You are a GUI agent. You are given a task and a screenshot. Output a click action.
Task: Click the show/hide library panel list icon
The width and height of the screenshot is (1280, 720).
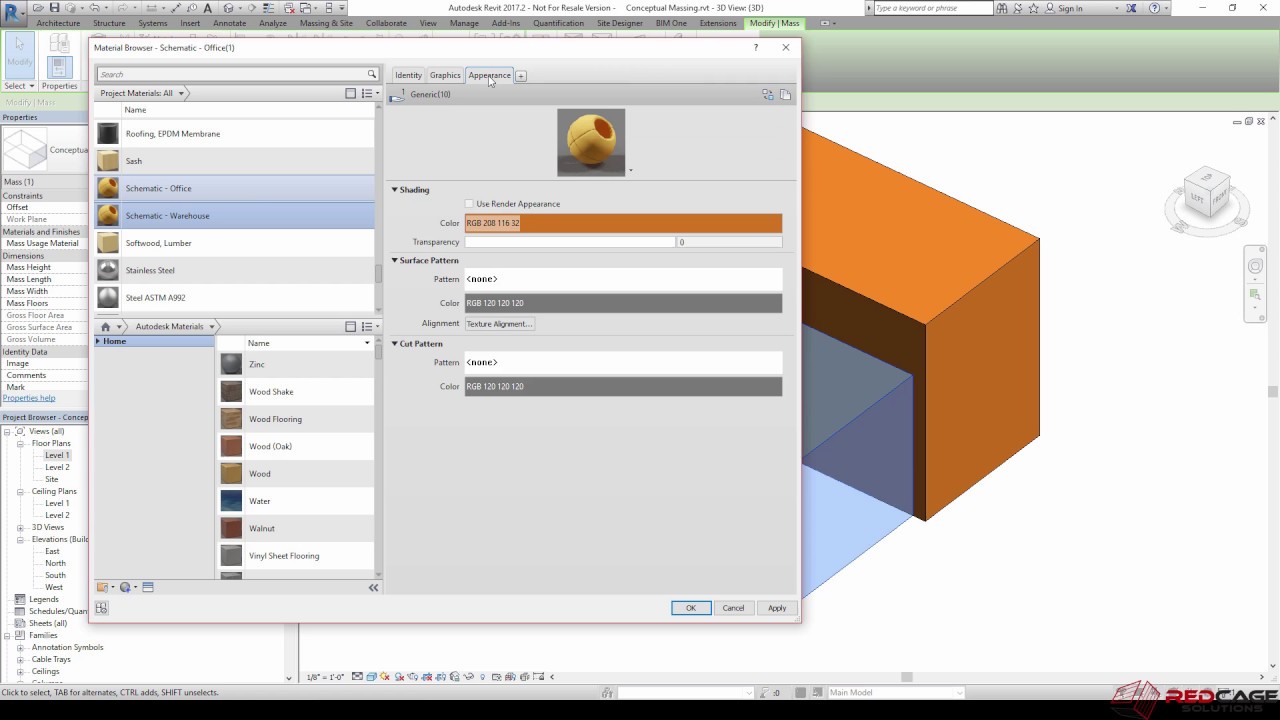148,587
